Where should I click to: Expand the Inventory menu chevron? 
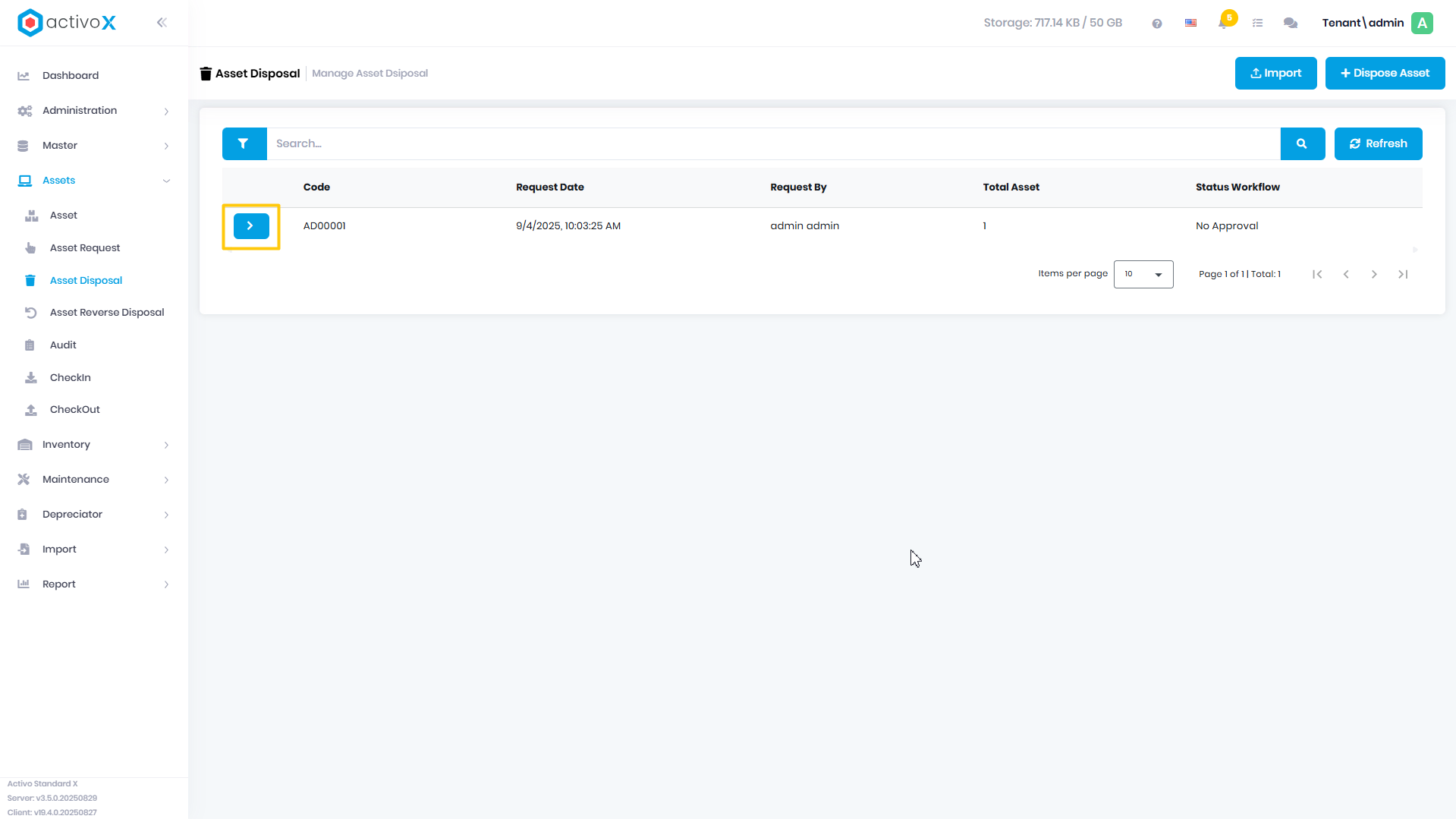pos(166,446)
